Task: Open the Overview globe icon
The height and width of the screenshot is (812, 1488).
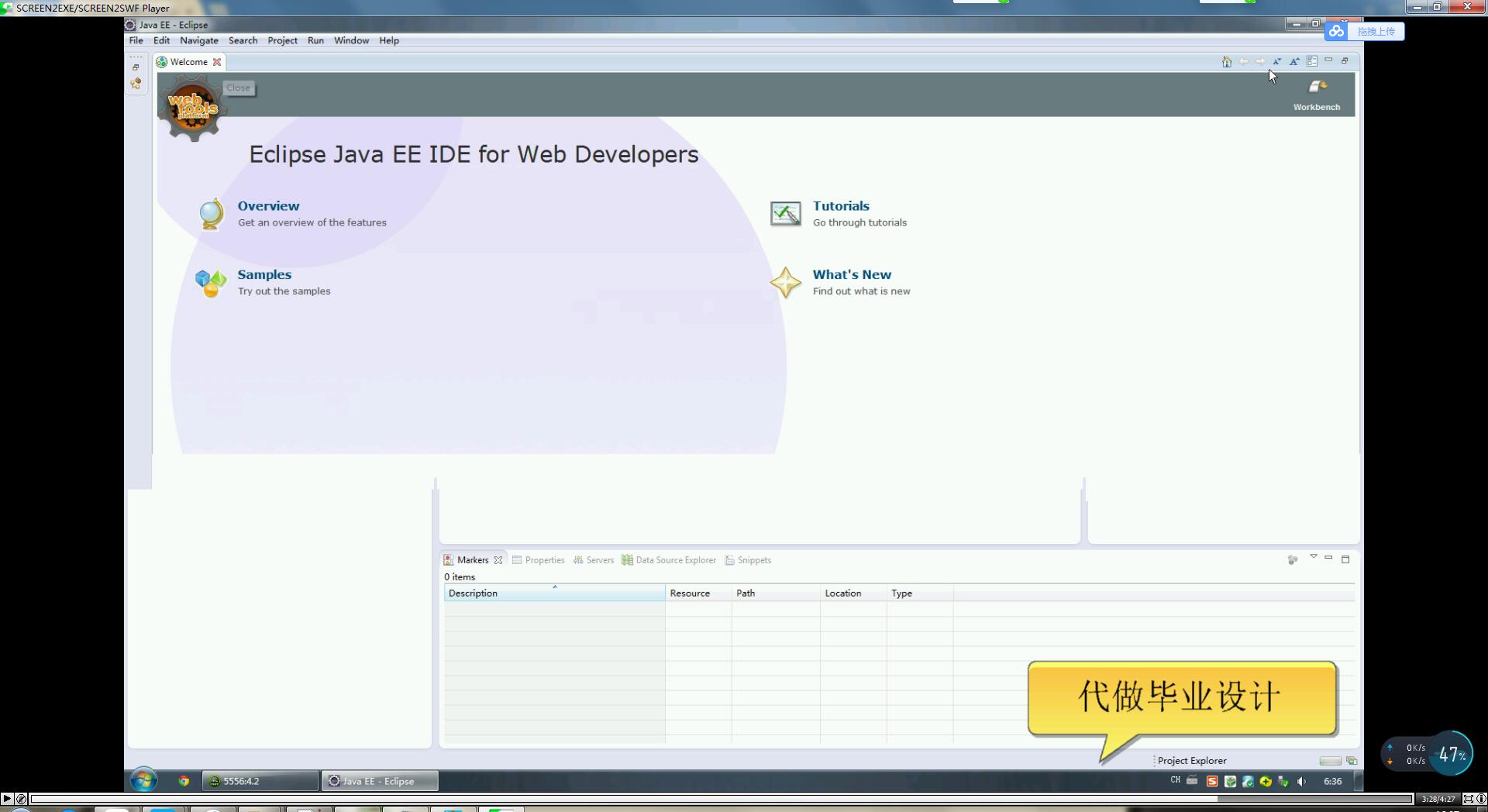Action: click(211, 214)
